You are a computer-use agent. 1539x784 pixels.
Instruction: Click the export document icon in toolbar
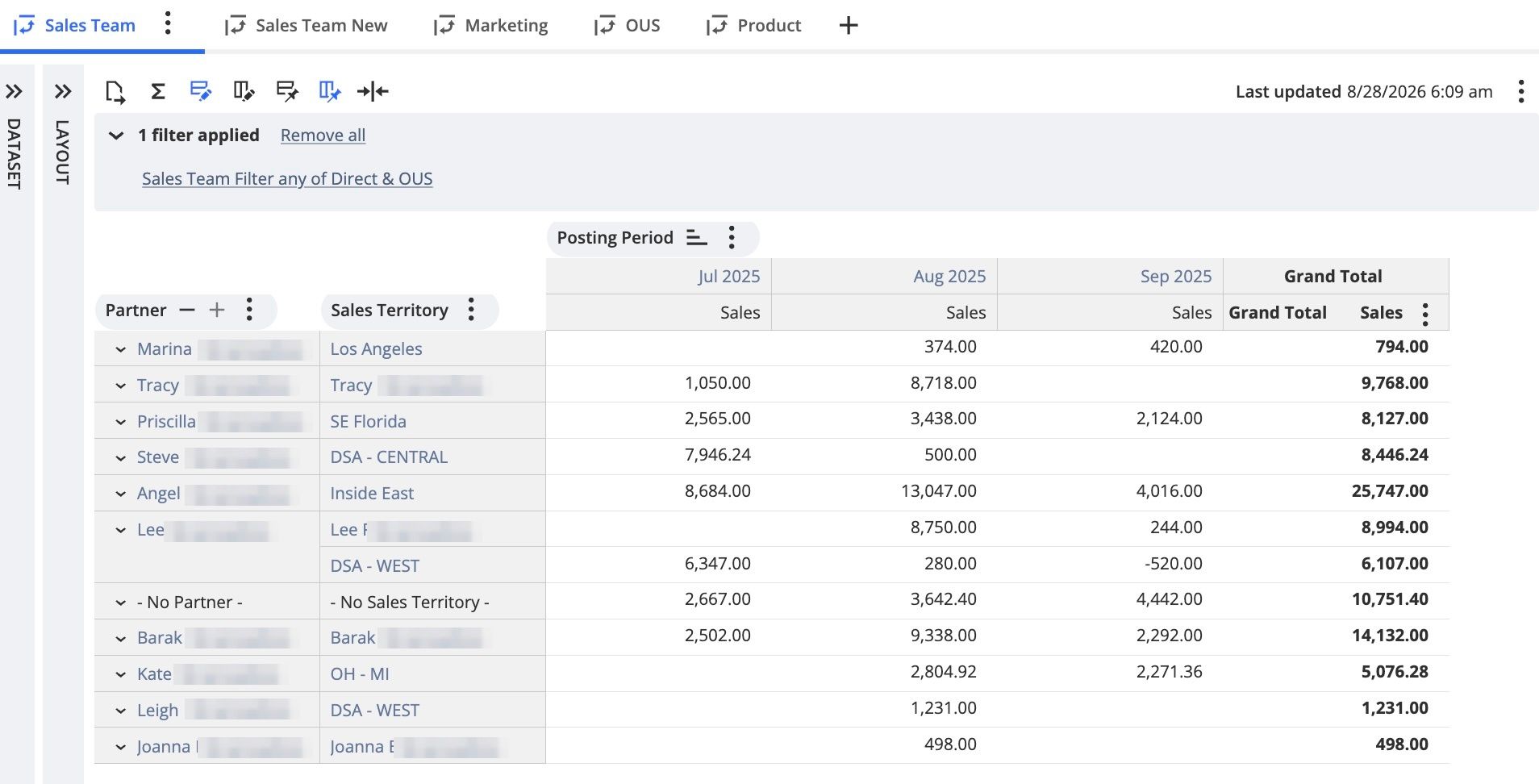pyautogui.click(x=115, y=92)
